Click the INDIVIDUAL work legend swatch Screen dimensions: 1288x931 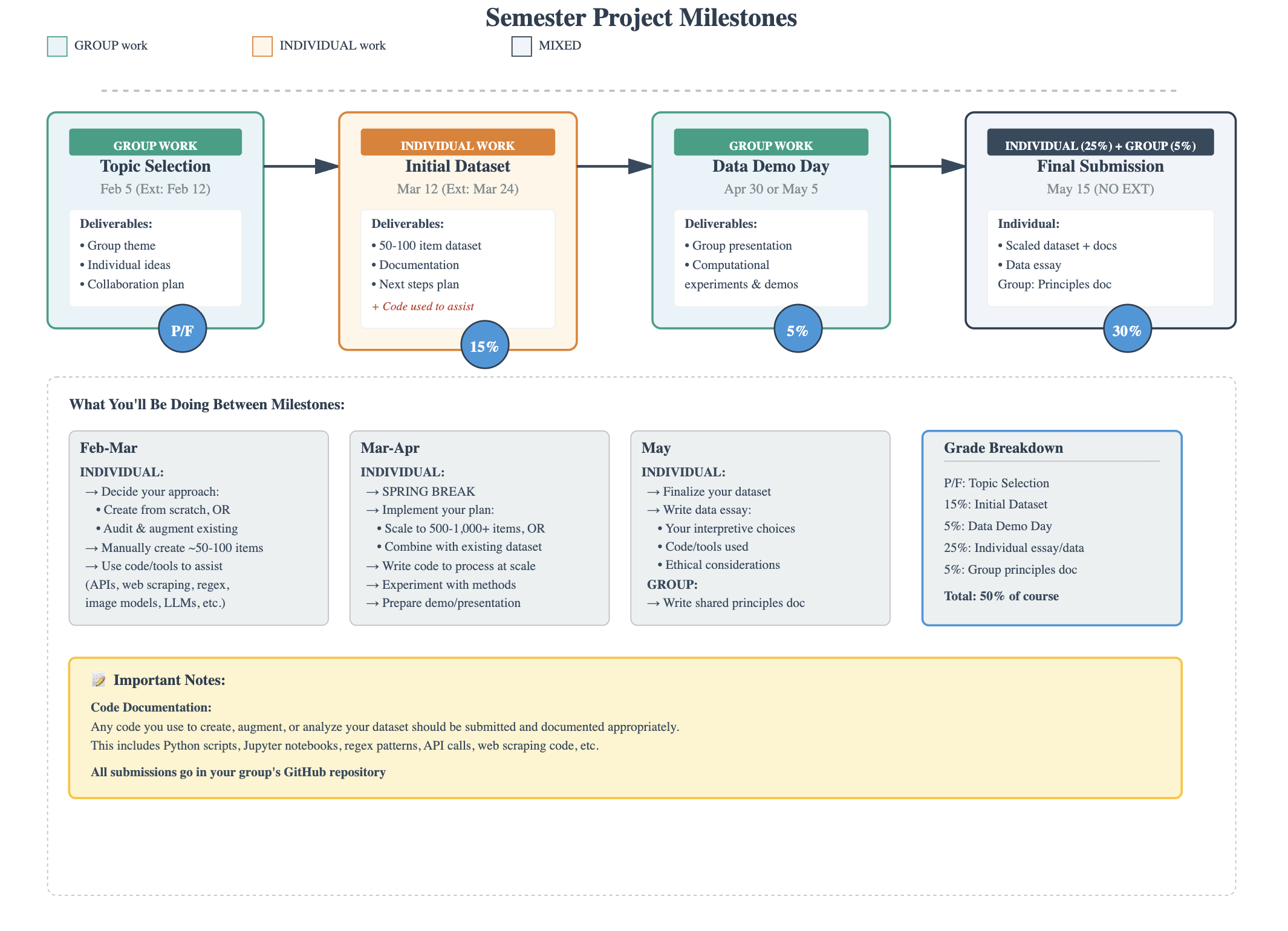click(x=262, y=47)
